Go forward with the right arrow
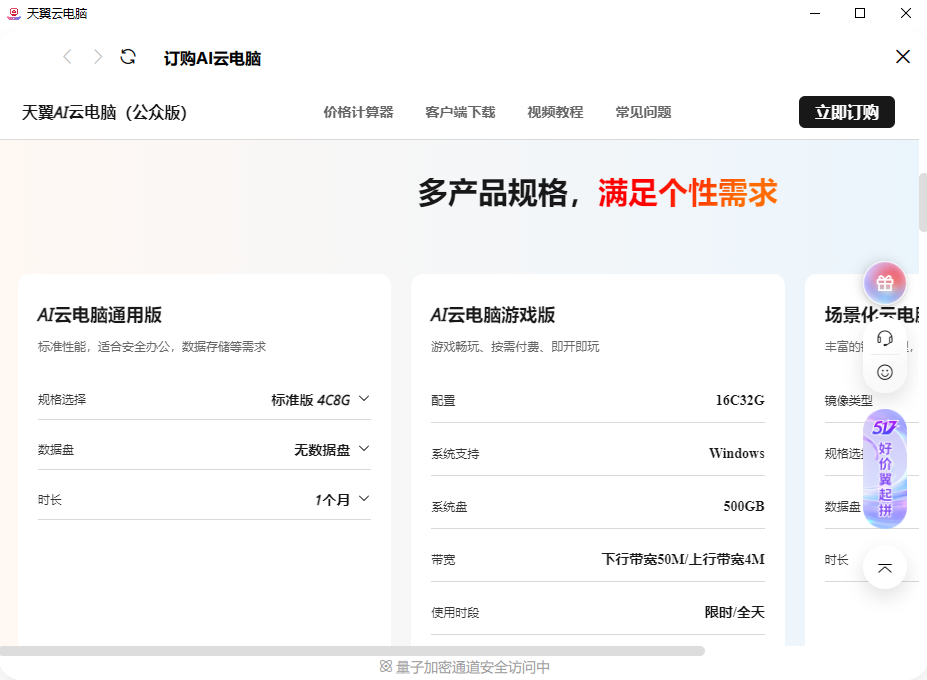 click(98, 57)
